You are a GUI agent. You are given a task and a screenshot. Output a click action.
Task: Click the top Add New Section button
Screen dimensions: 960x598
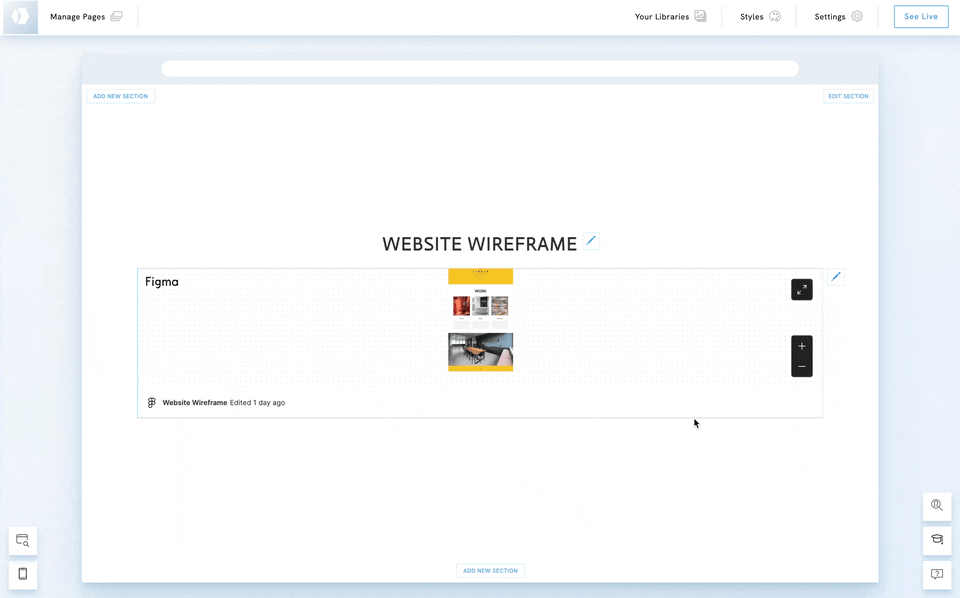(121, 96)
